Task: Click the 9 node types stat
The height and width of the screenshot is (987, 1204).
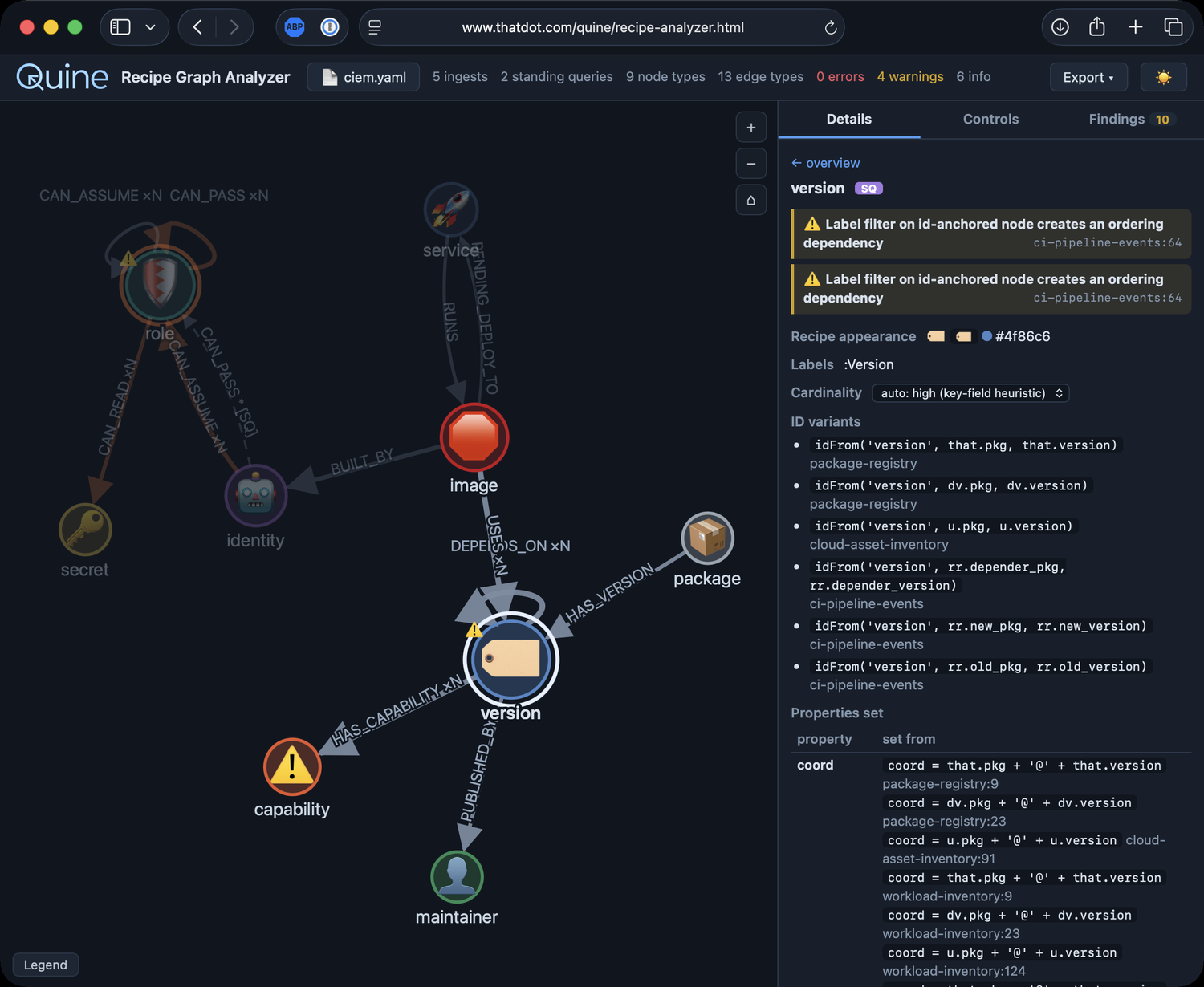Action: click(665, 77)
